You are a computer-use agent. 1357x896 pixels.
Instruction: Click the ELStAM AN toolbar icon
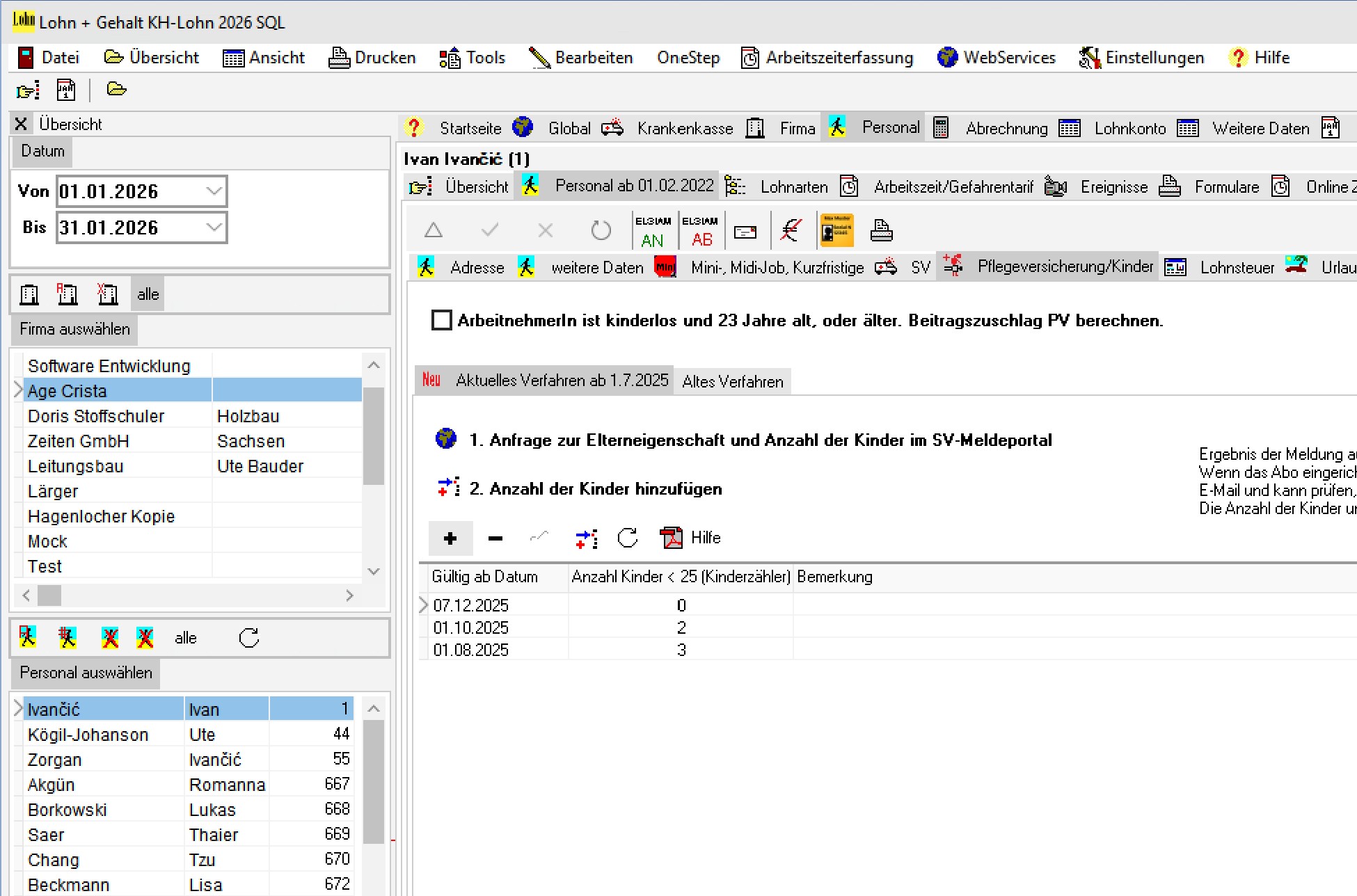pos(652,231)
